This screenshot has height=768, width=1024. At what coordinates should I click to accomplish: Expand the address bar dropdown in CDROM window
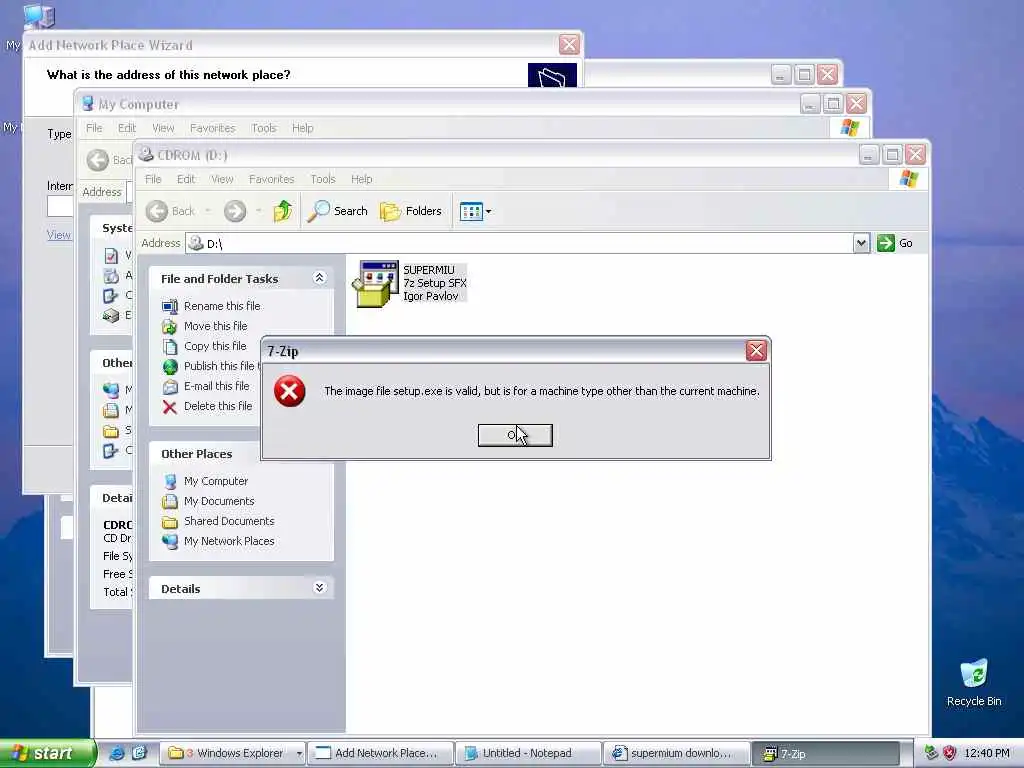pyautogui.click(x=861, y=243)
